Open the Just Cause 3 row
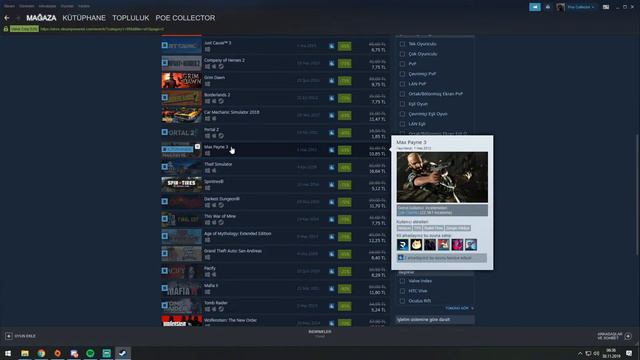Viewport: 640px width, 360px height. [275, 46]
